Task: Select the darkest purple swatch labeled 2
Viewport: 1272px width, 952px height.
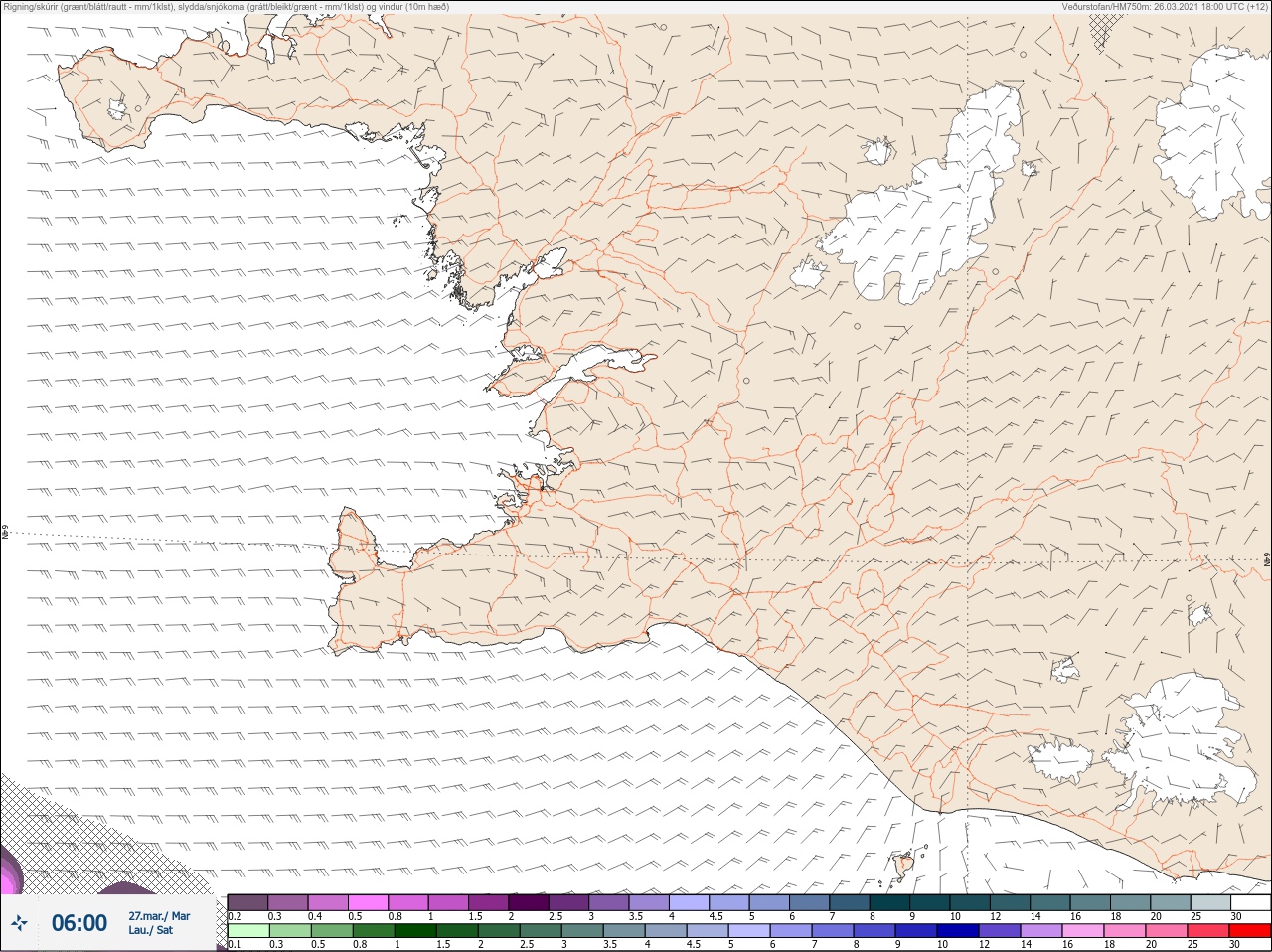Action: tap(529, 902)
